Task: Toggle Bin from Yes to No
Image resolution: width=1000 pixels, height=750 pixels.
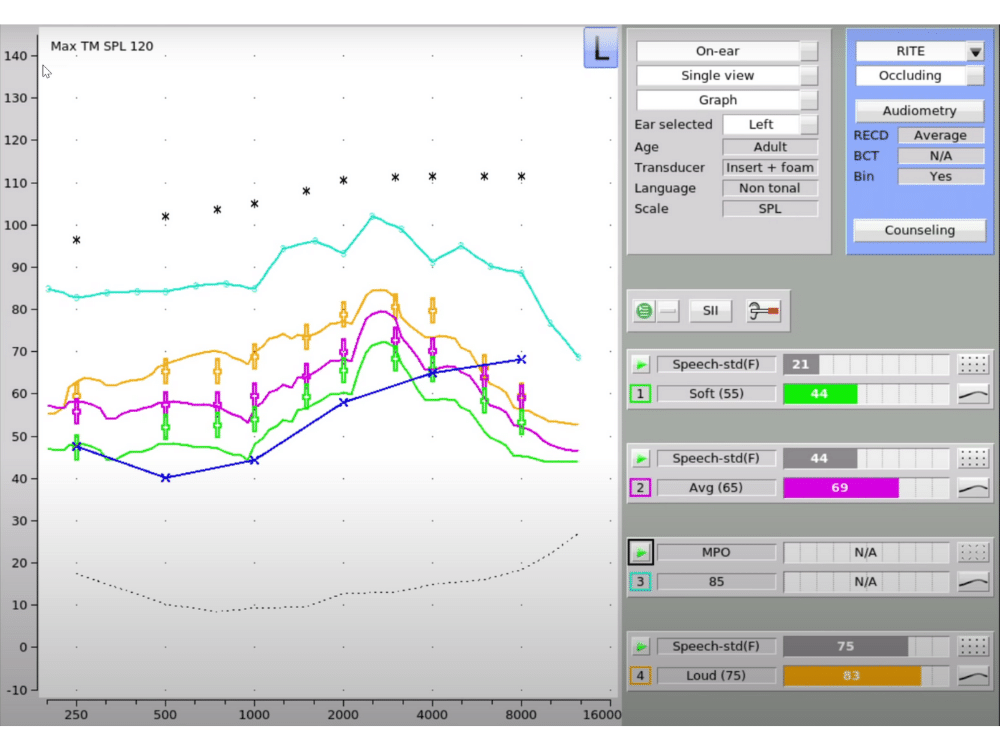Action: tap(941, 176)
